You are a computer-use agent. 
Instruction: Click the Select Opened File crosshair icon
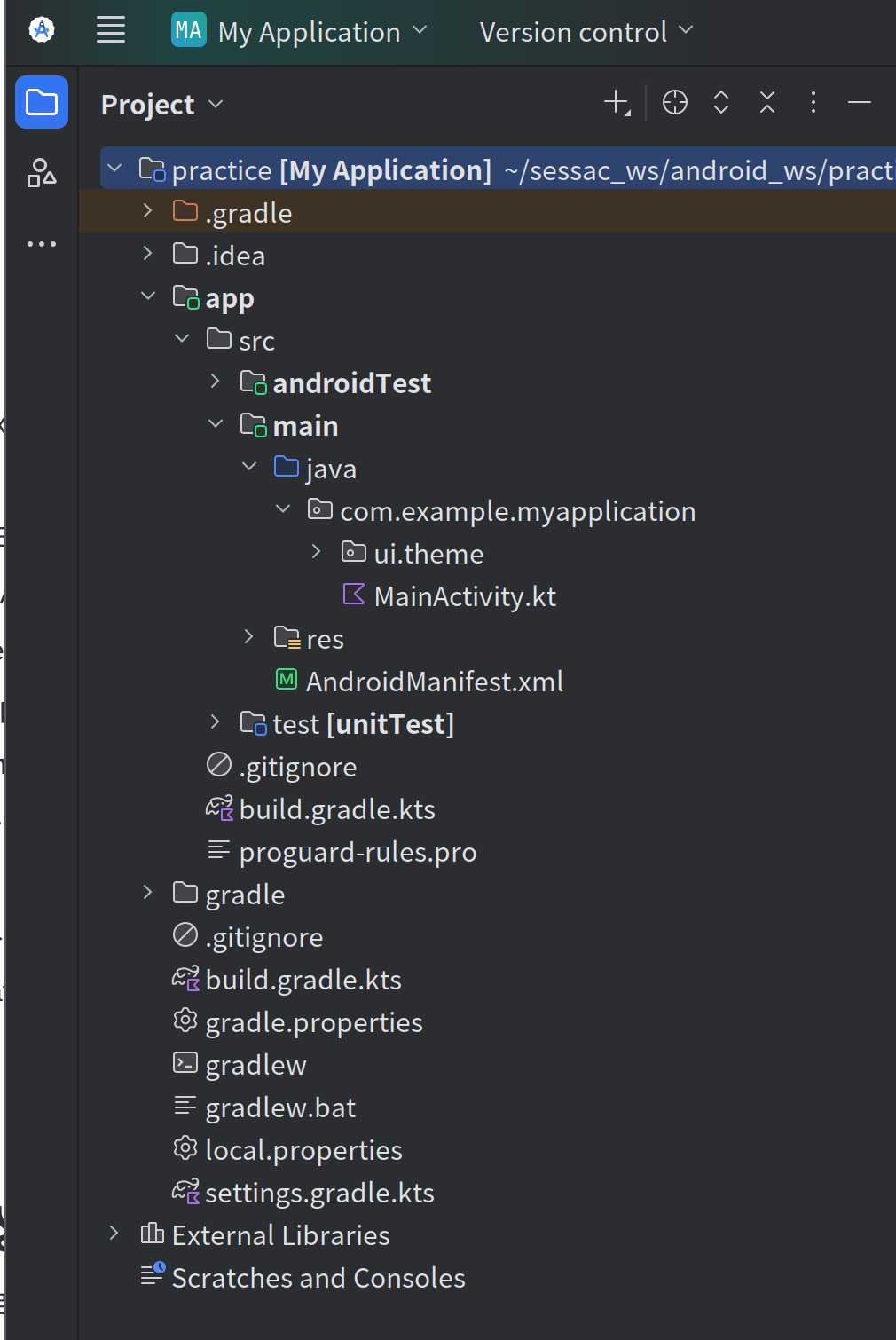pos(675,103)
